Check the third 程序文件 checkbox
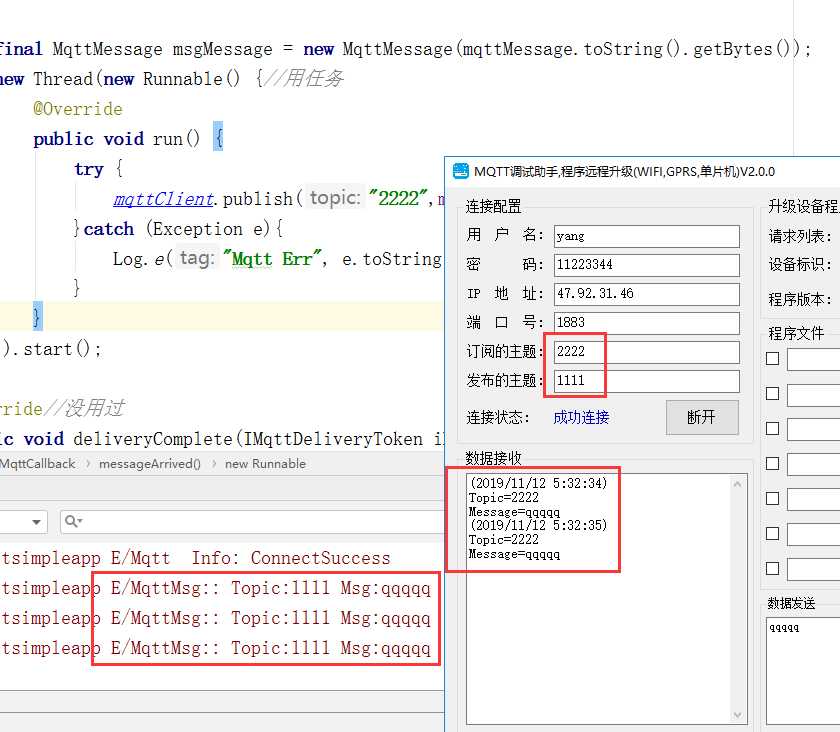 (772, 429)
